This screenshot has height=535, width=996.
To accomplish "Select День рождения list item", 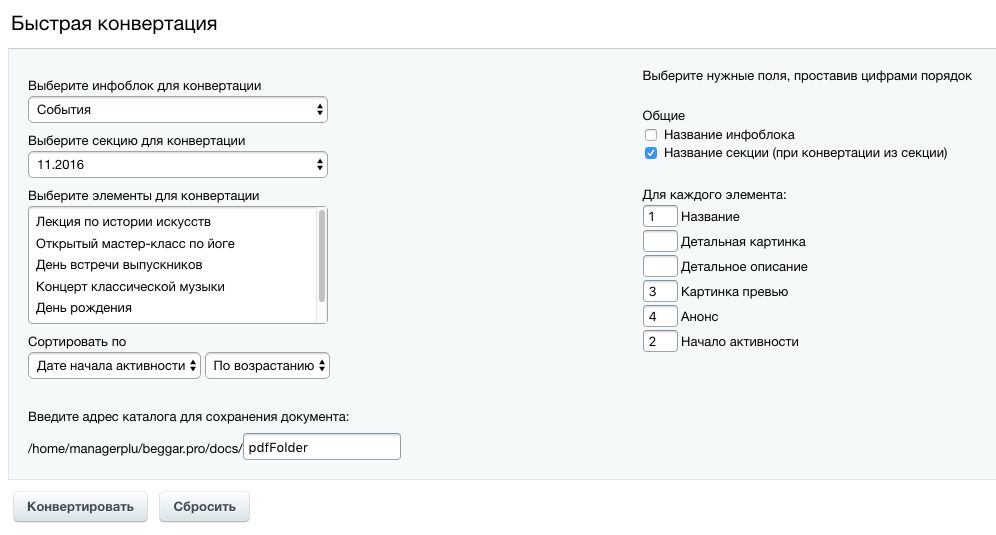I will [x=84, y=308].
